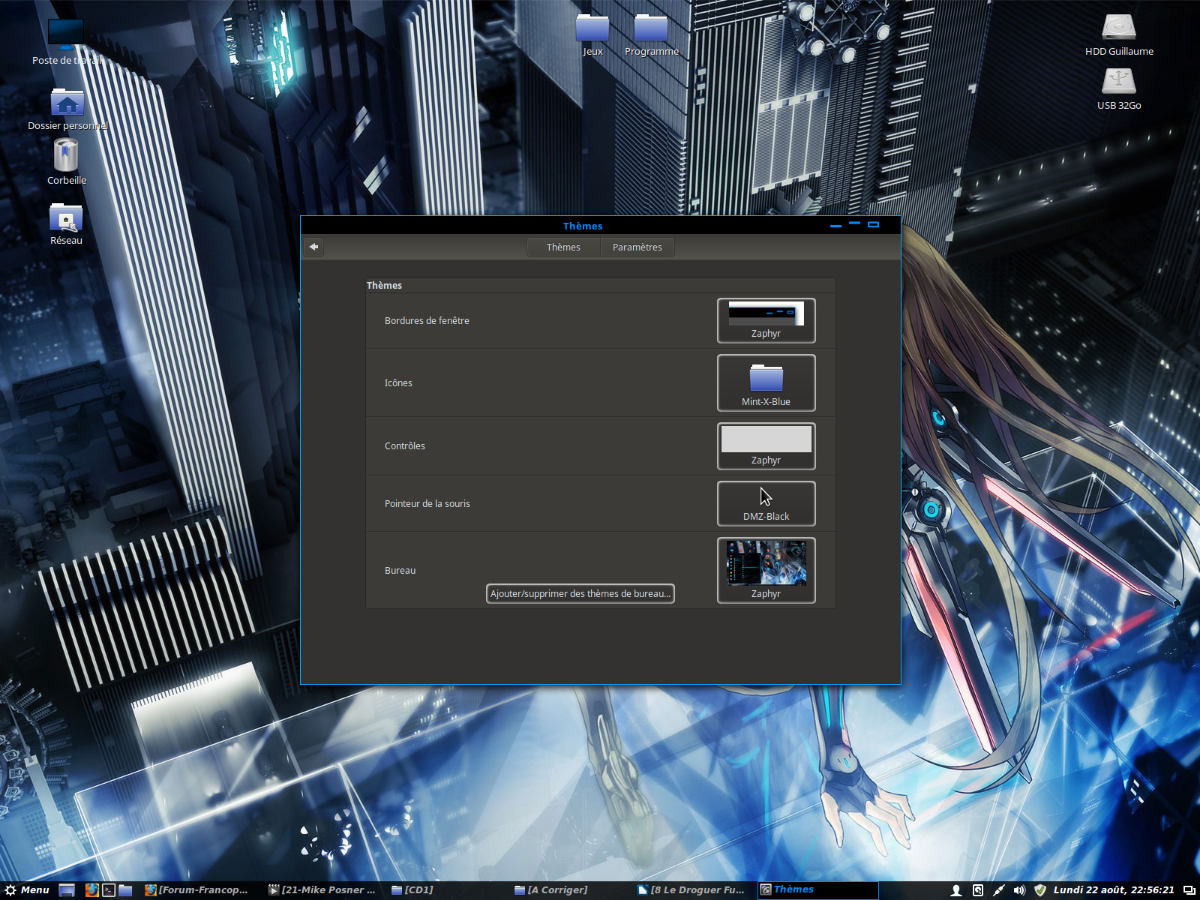Click the Thèmes window title bar
Image resolution: width=1200 pixels, height=900 pixels.
point(582,226)
